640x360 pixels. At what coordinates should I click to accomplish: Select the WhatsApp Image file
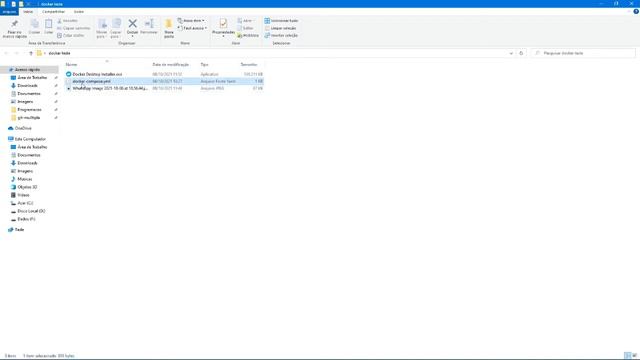164,88
